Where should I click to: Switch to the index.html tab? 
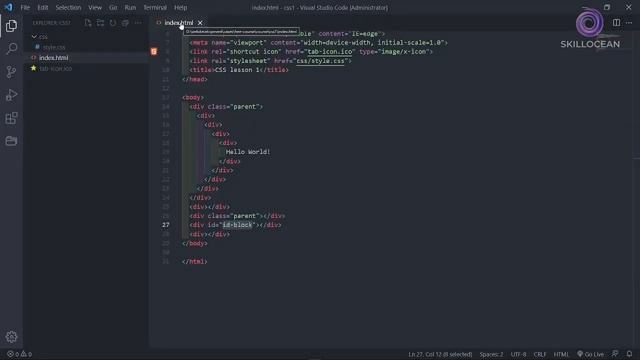[179, 23]
